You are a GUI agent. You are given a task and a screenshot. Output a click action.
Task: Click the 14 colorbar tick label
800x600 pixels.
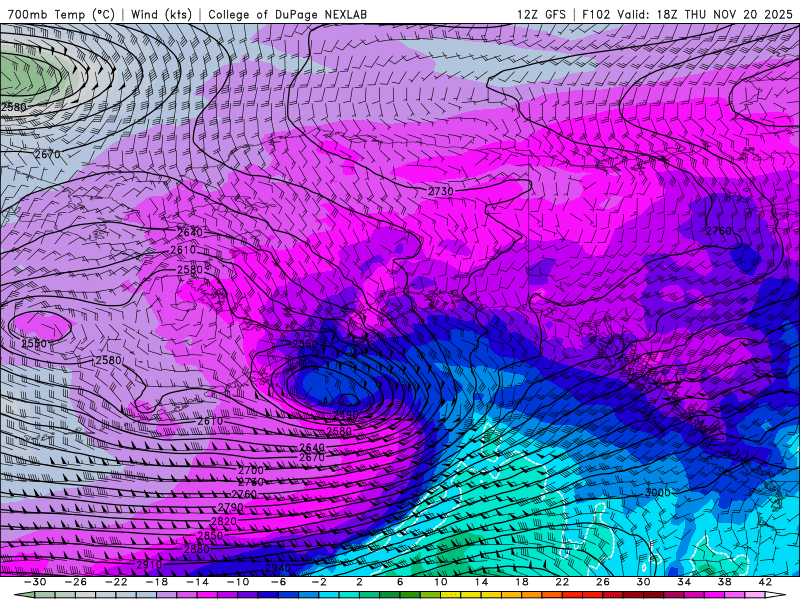481,582
